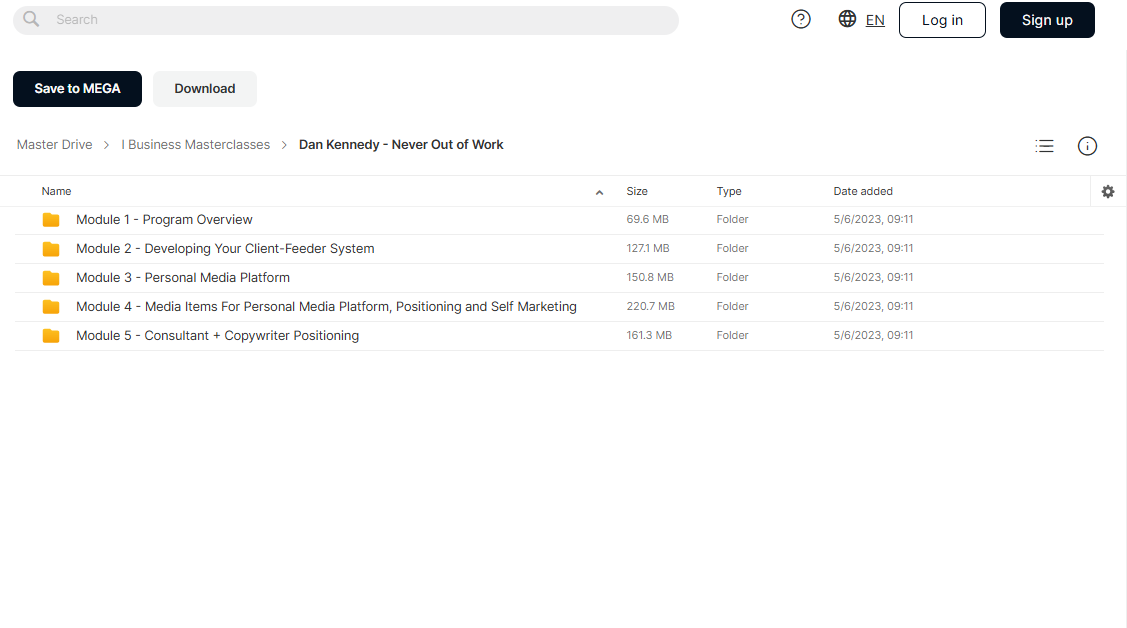Screen dimensions: 1127x628
Task: Click the 161.3 MB size value
Action: pos(649,335)
